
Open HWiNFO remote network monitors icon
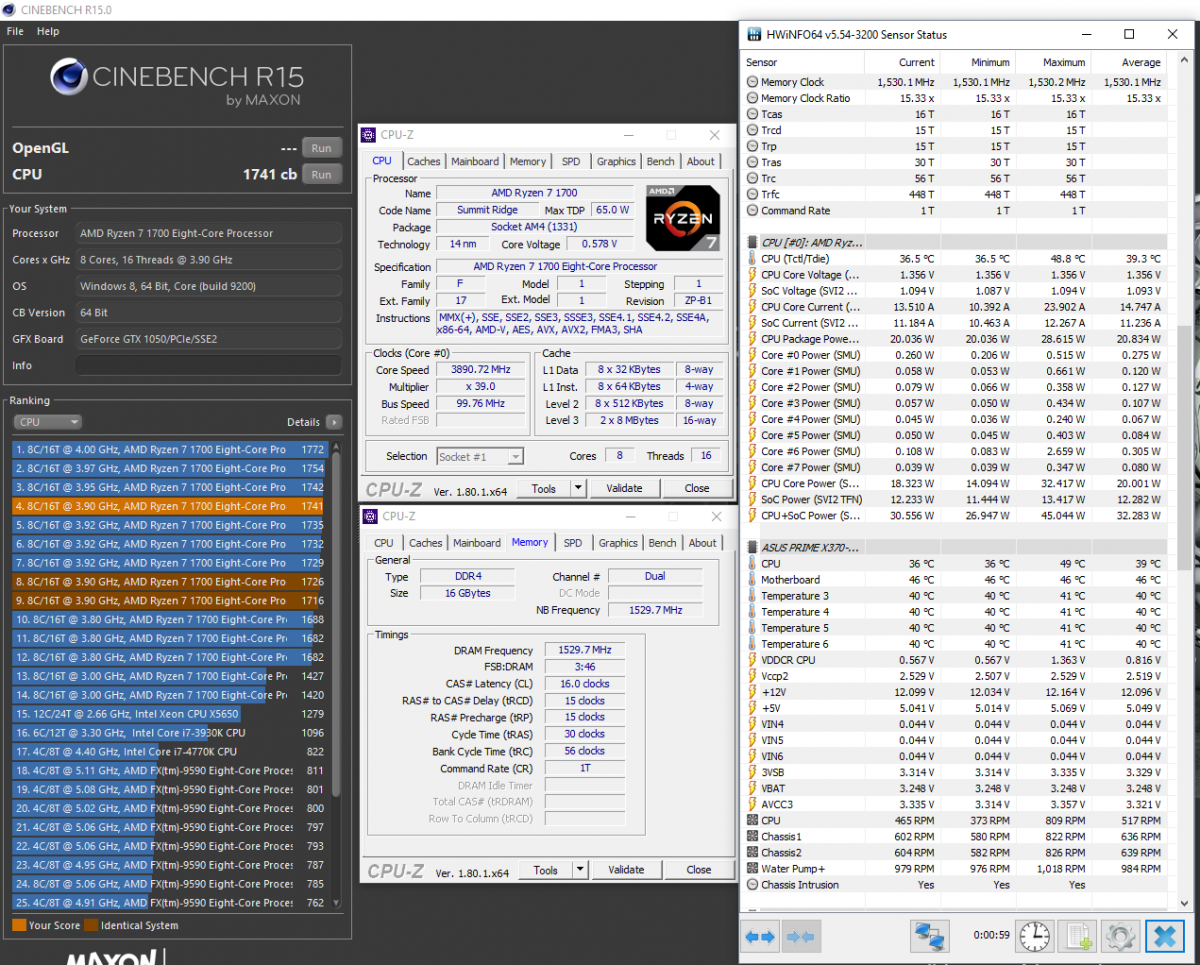pos(929,937)
